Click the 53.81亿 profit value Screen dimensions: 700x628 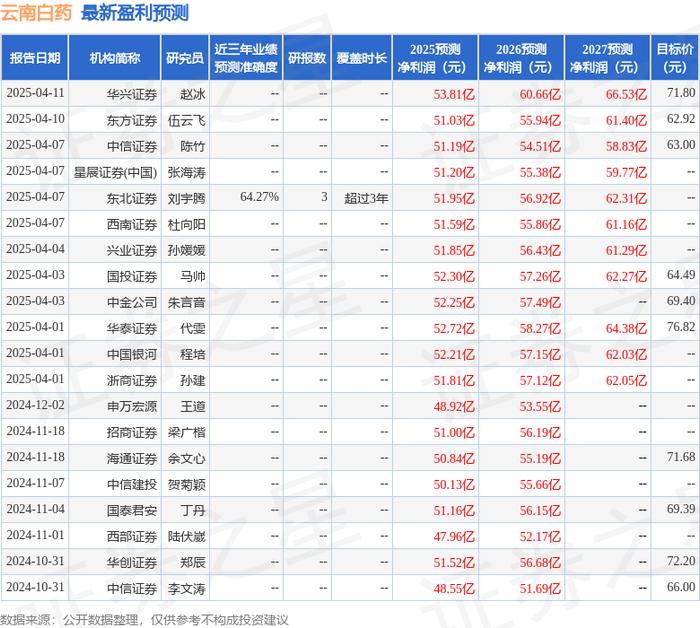[454, 94]
